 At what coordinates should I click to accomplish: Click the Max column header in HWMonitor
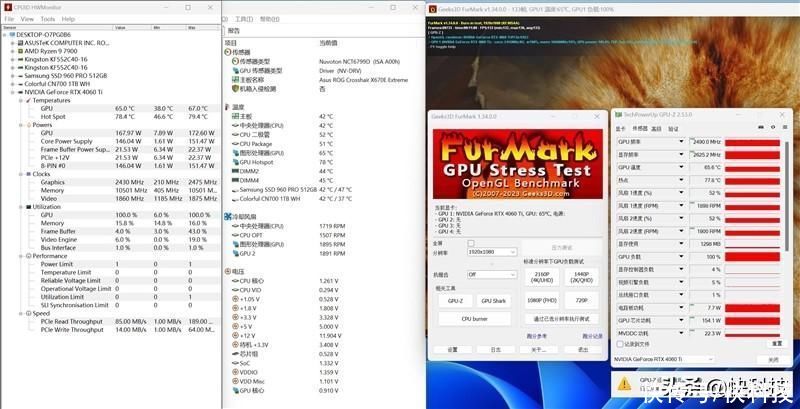tap(203, 27)
